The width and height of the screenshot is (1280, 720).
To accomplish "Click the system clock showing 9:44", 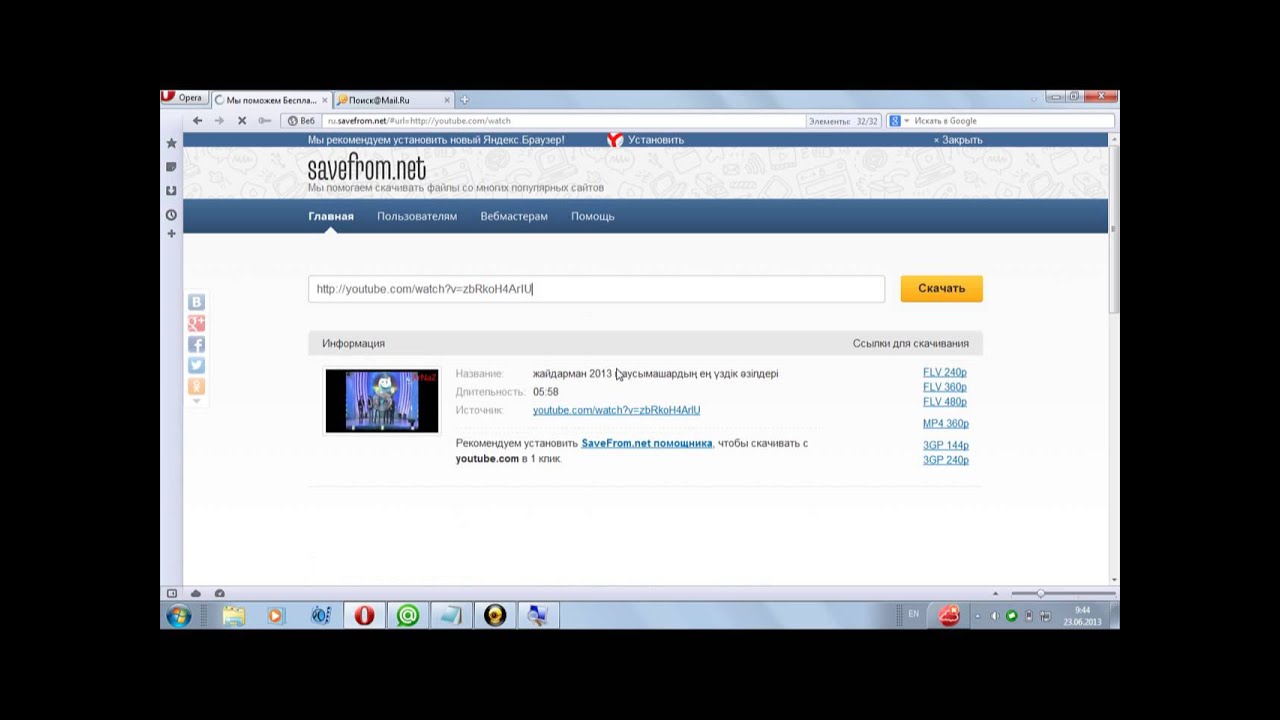I will (x=1082, y=616).
